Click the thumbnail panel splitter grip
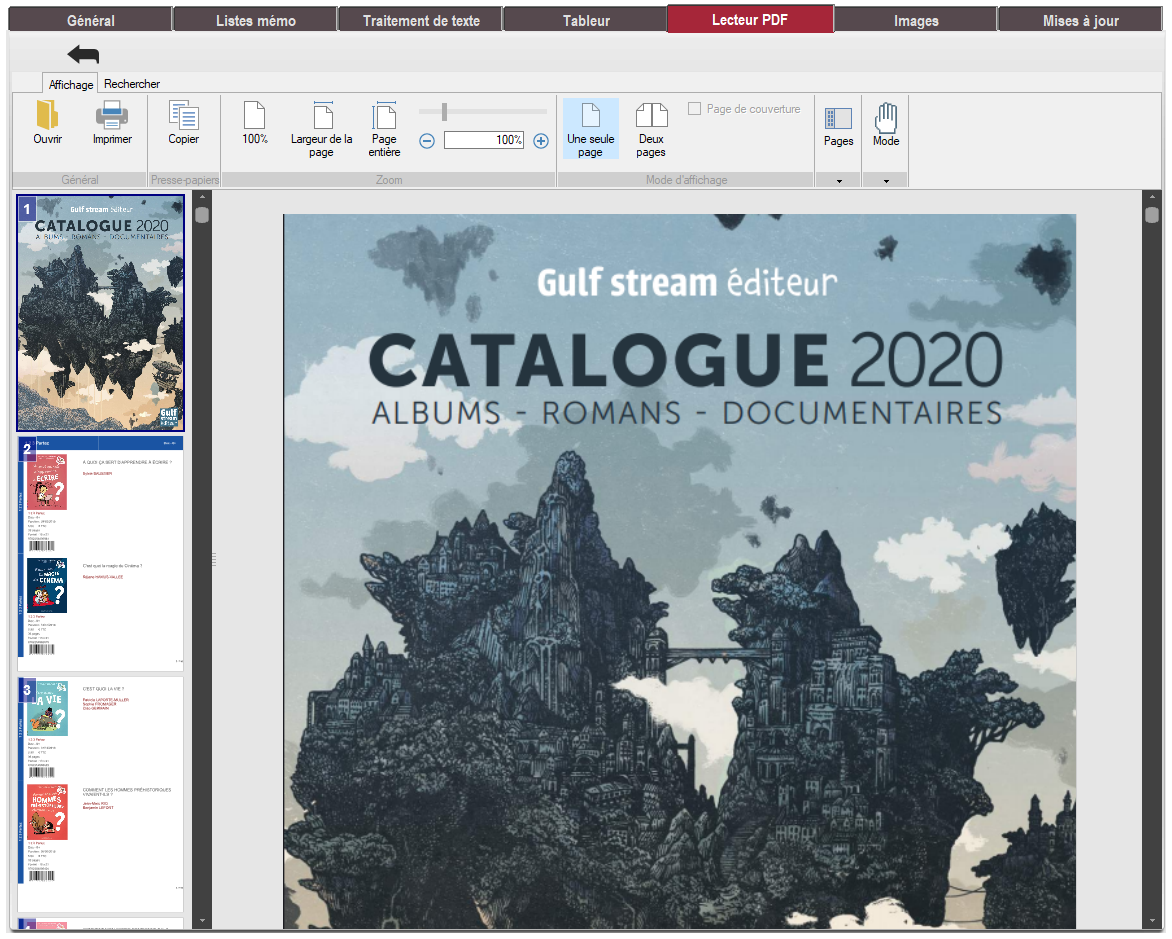The height and width of the screenshot is (939, 1172). click(x=215, y=559)
